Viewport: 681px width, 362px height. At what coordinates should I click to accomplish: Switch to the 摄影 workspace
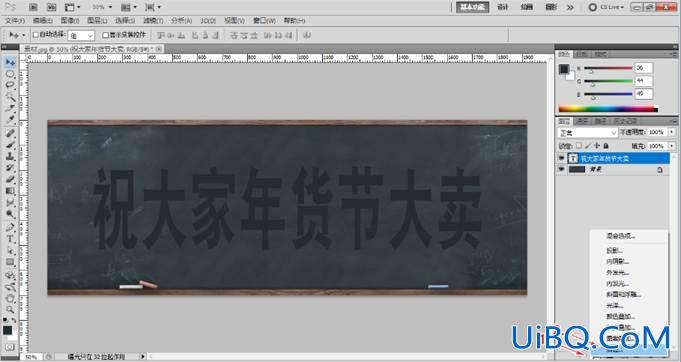point(551,7)
